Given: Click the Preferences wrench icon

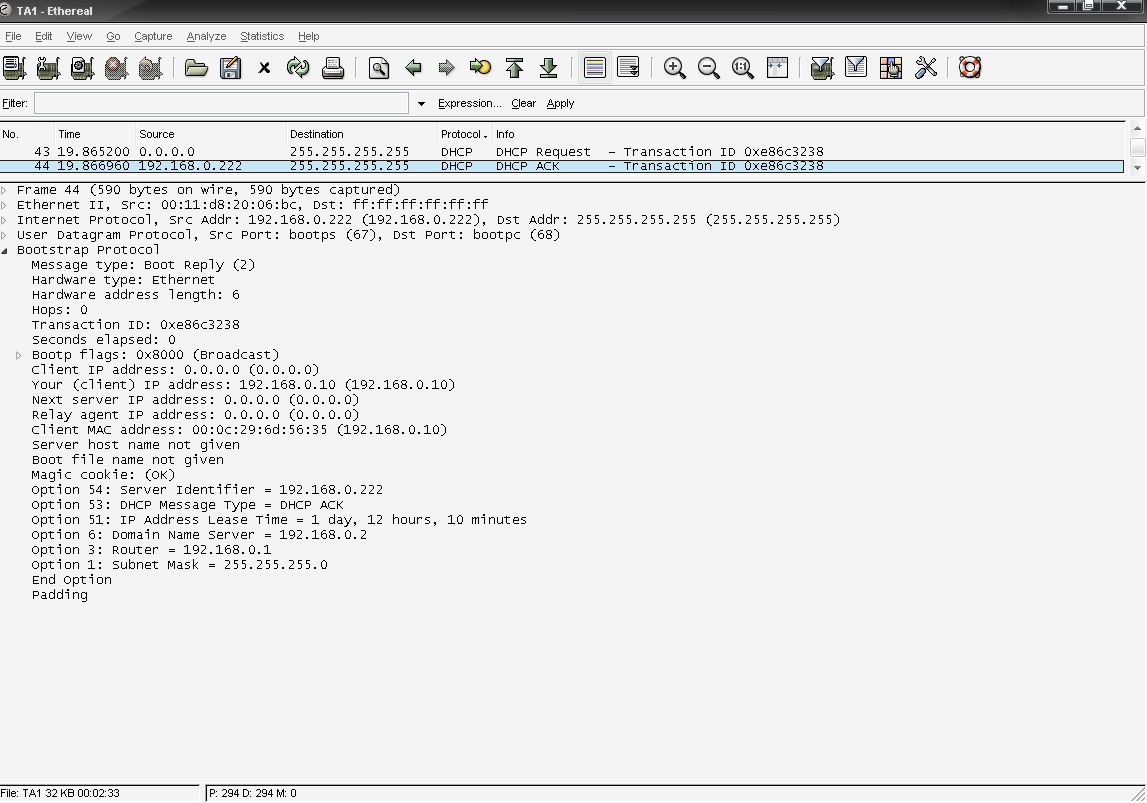Looking at the screenshot, I should (925, 68).
